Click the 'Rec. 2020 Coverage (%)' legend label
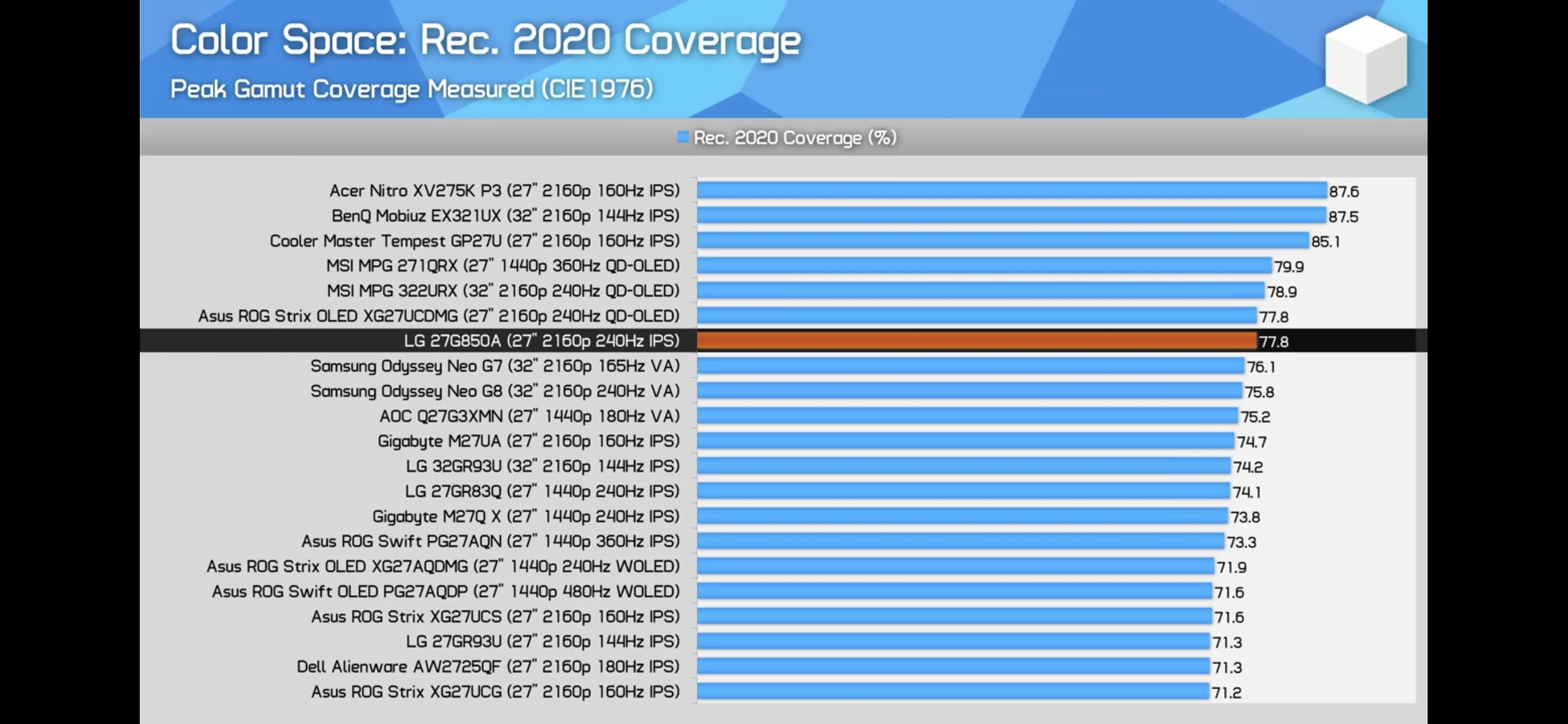Screen dimensions: 1568x724 point(795,138)
